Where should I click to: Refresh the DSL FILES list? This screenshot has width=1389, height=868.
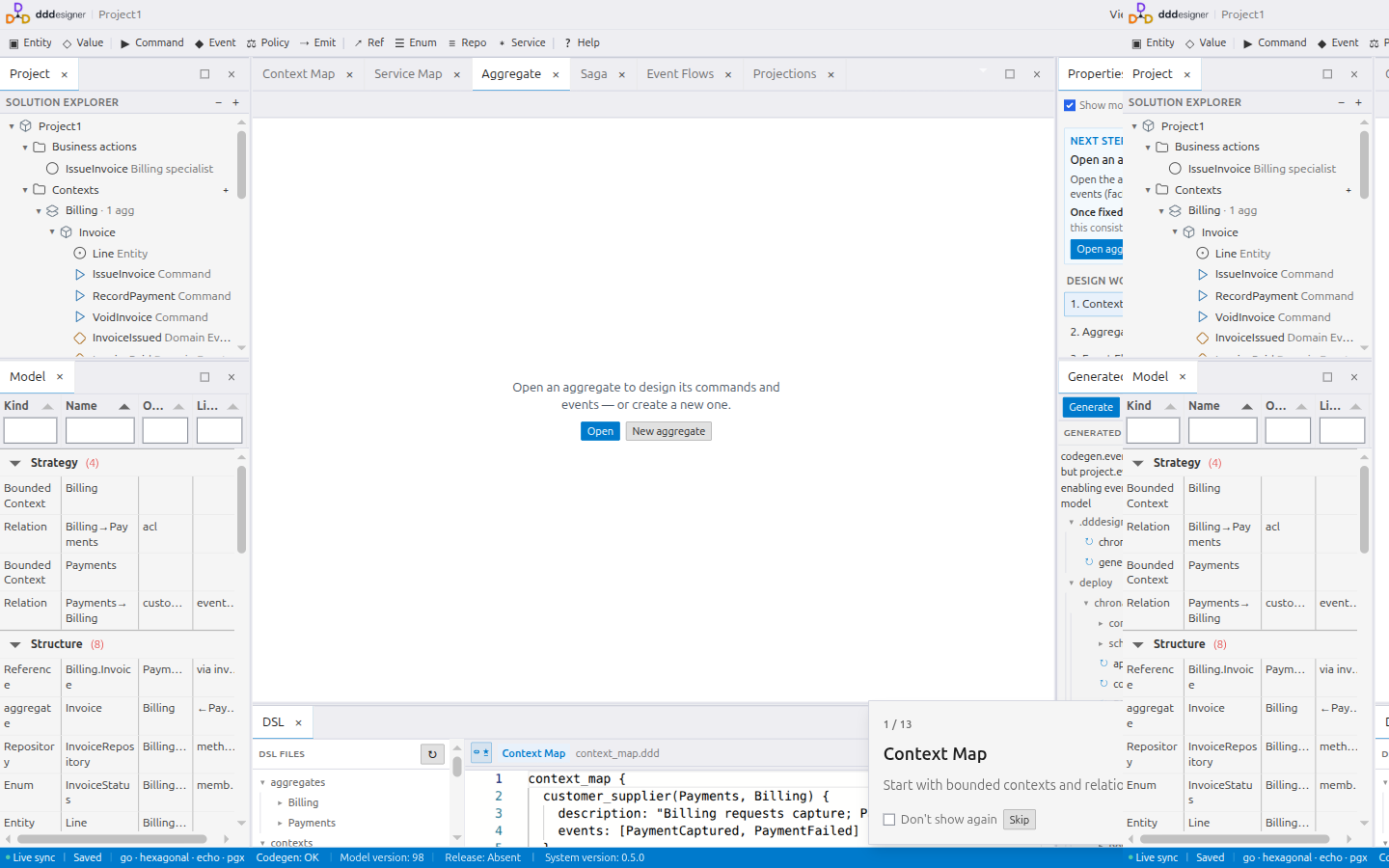click(x=432, y=754)
